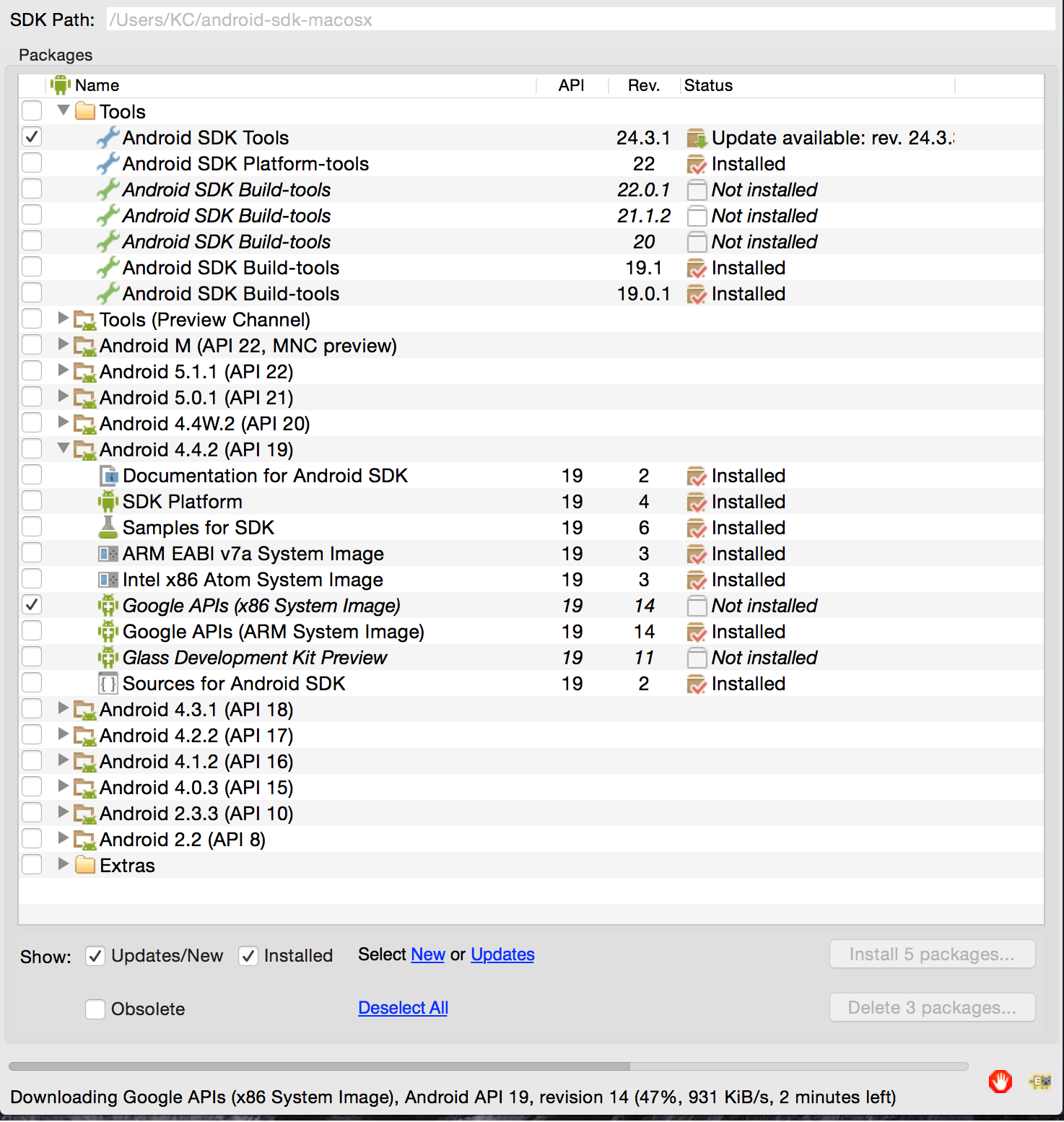Screen dimensions: 1064x1122
Task: Collapse the Tools group
Action: [64, 110]
